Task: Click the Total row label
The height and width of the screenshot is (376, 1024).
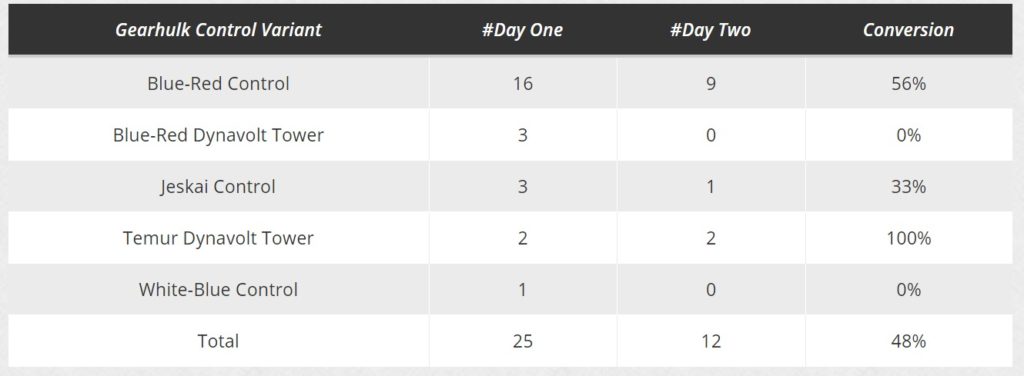Action: click(x=218, y=341)
